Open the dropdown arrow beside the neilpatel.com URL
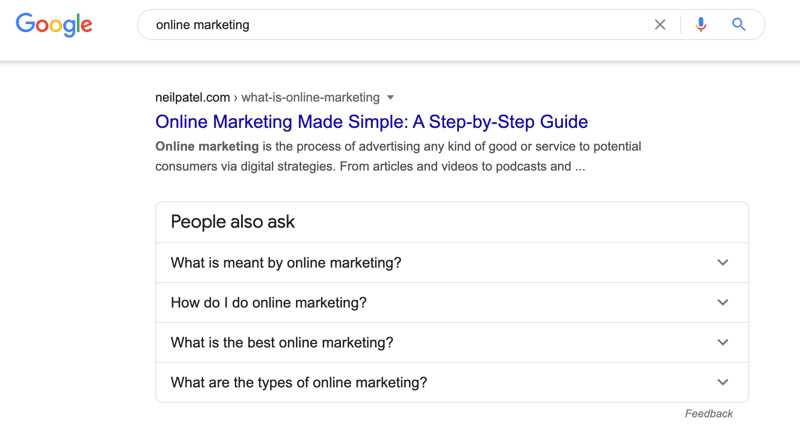 (x=390, y=97)
